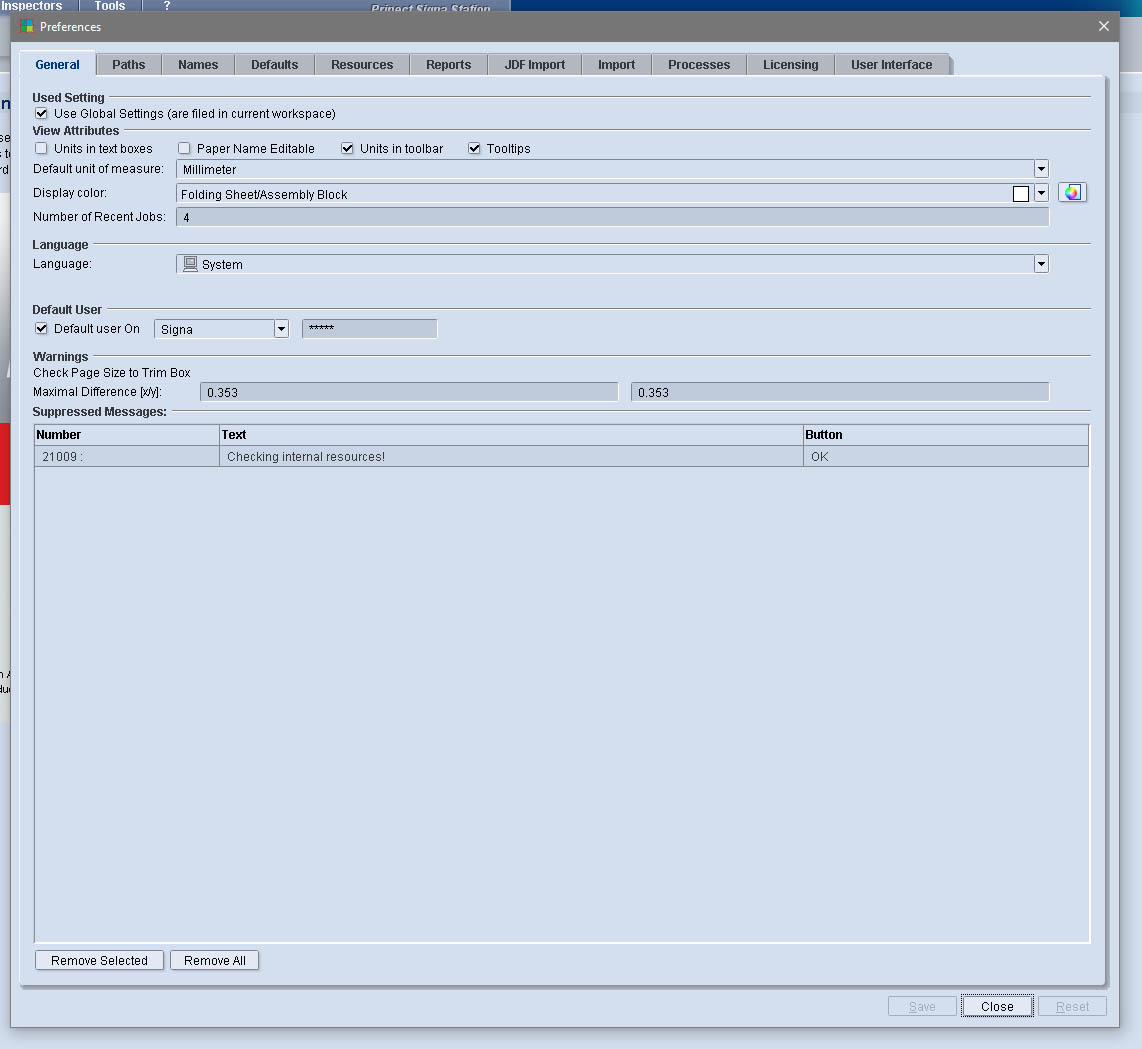1142x1049 pixels.
Task: Select message row 21009
Action: click(x=562, y=457)
